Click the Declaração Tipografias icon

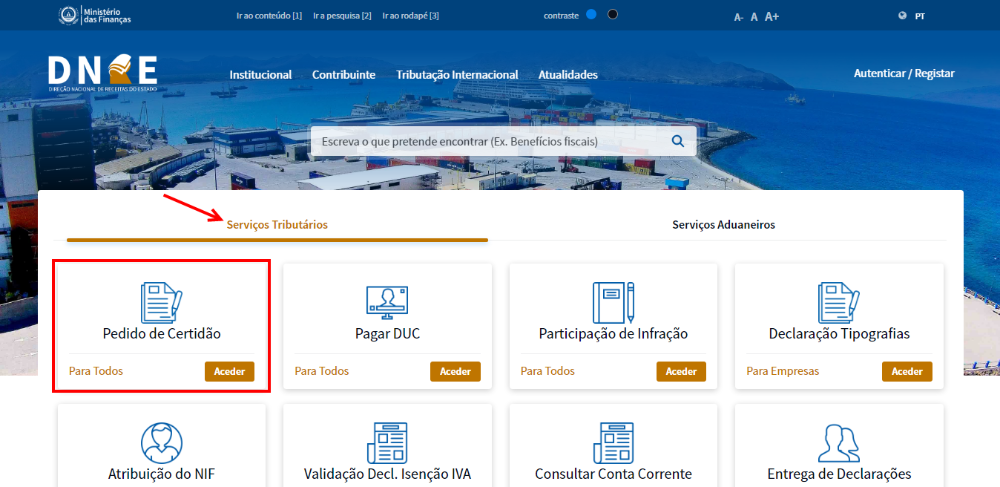(838, 301)
